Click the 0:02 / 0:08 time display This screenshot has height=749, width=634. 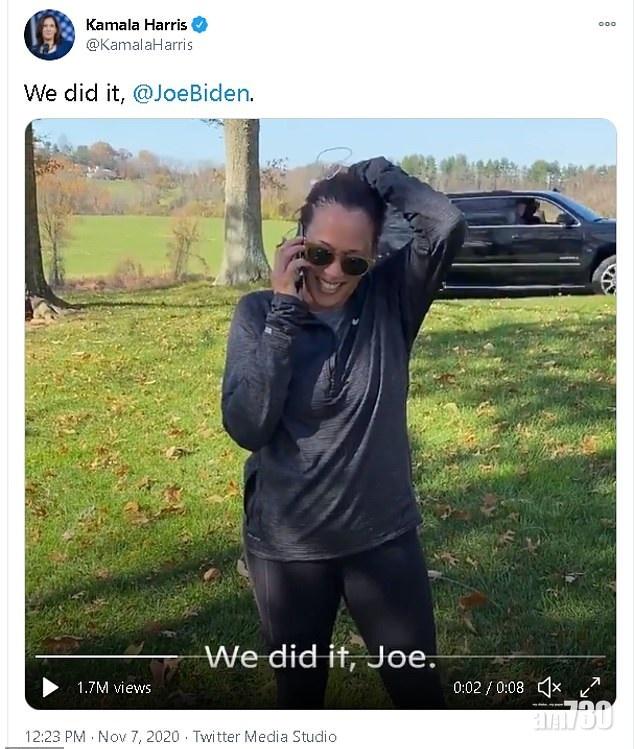[x=488, y=688]
